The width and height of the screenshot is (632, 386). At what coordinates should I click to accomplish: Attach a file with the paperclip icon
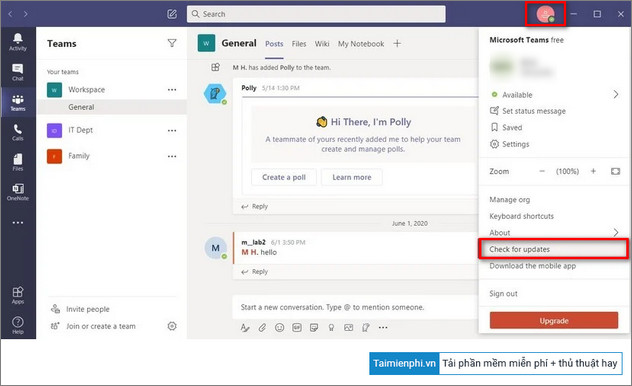pos(262,328)
